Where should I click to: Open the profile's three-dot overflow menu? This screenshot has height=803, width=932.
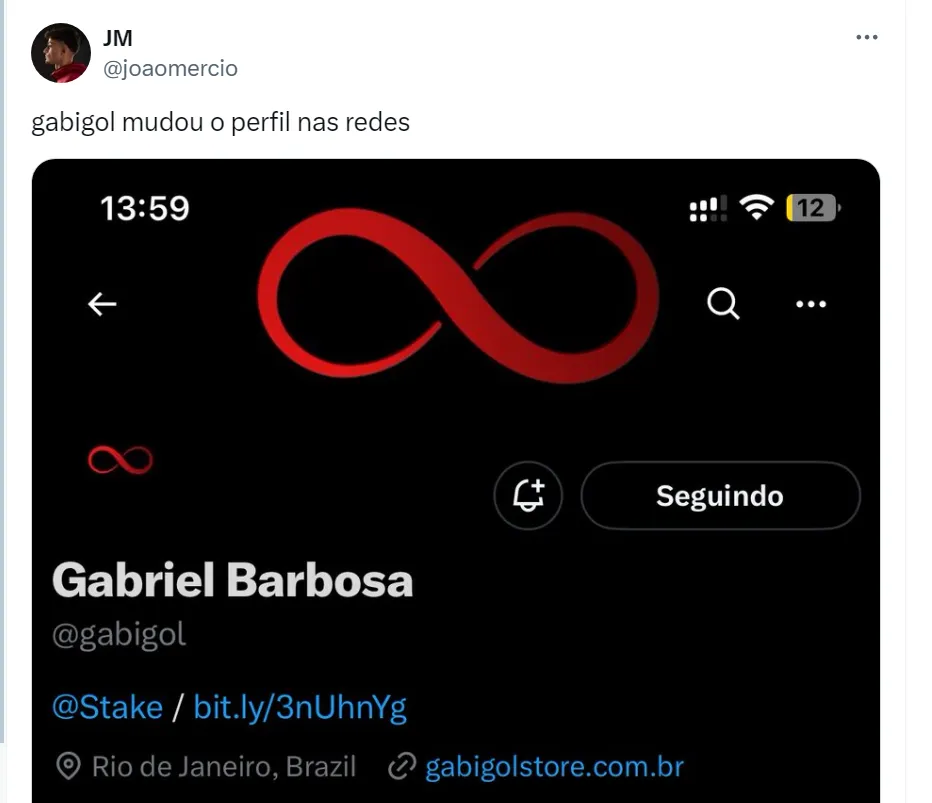[x=811, y=304]
